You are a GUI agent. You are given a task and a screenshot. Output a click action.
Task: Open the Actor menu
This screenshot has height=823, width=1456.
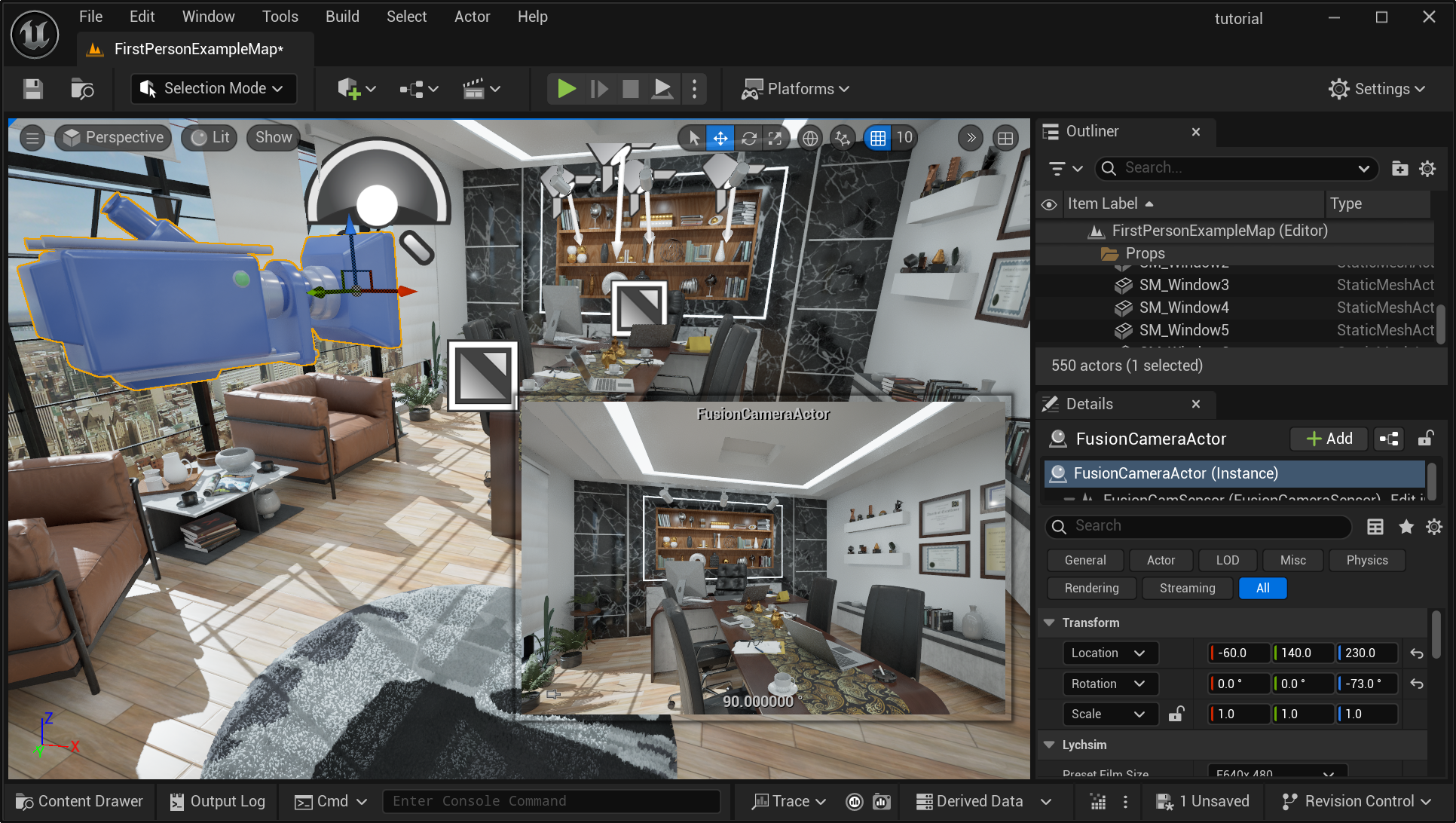473,17
